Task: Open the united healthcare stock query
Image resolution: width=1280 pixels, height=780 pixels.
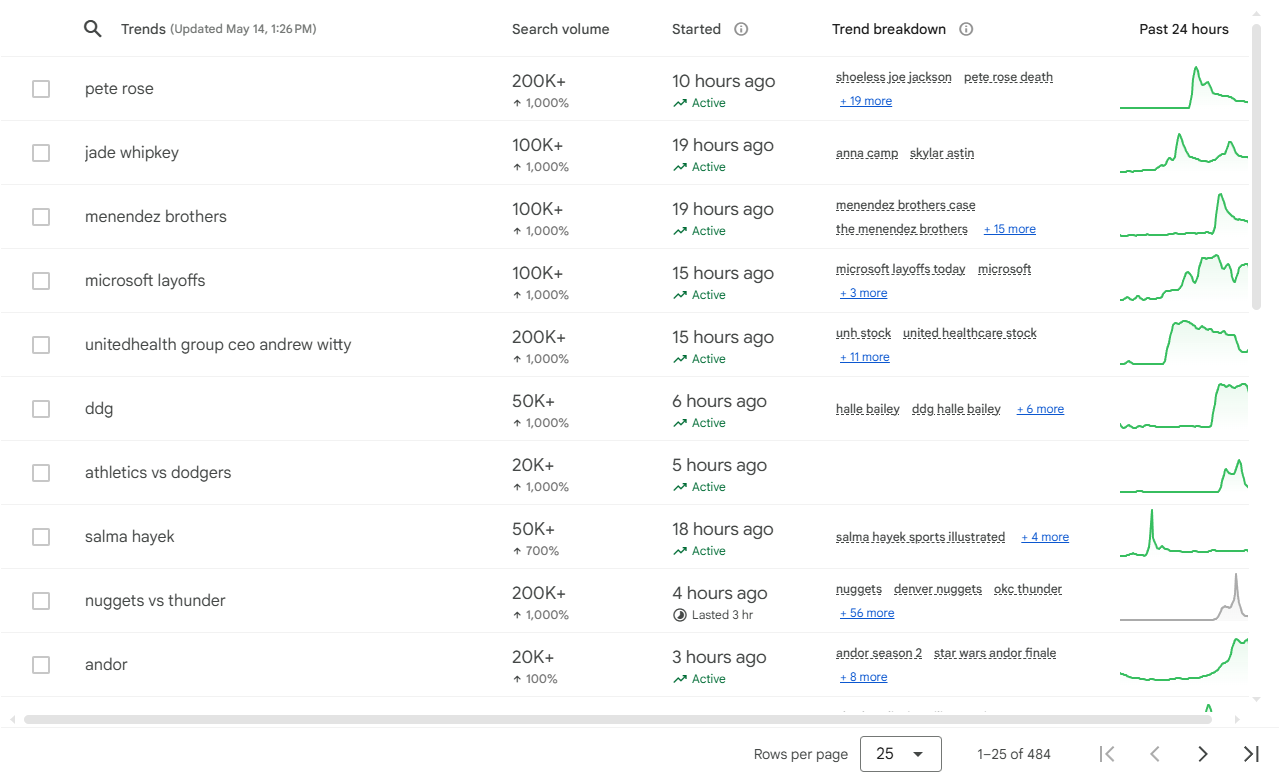Action: click(x=970, y=333)
